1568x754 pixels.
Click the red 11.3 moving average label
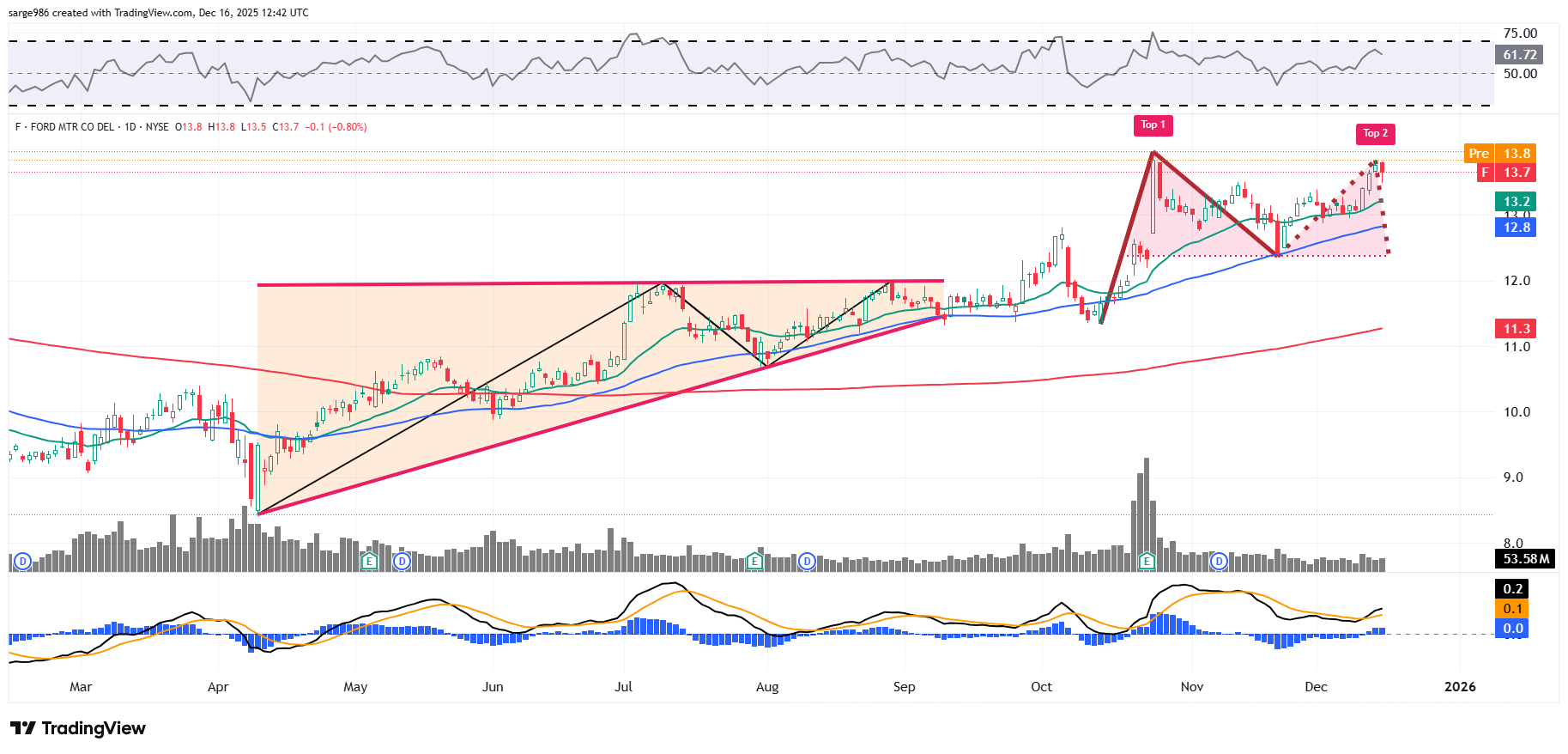click(x=1517, y=329)
